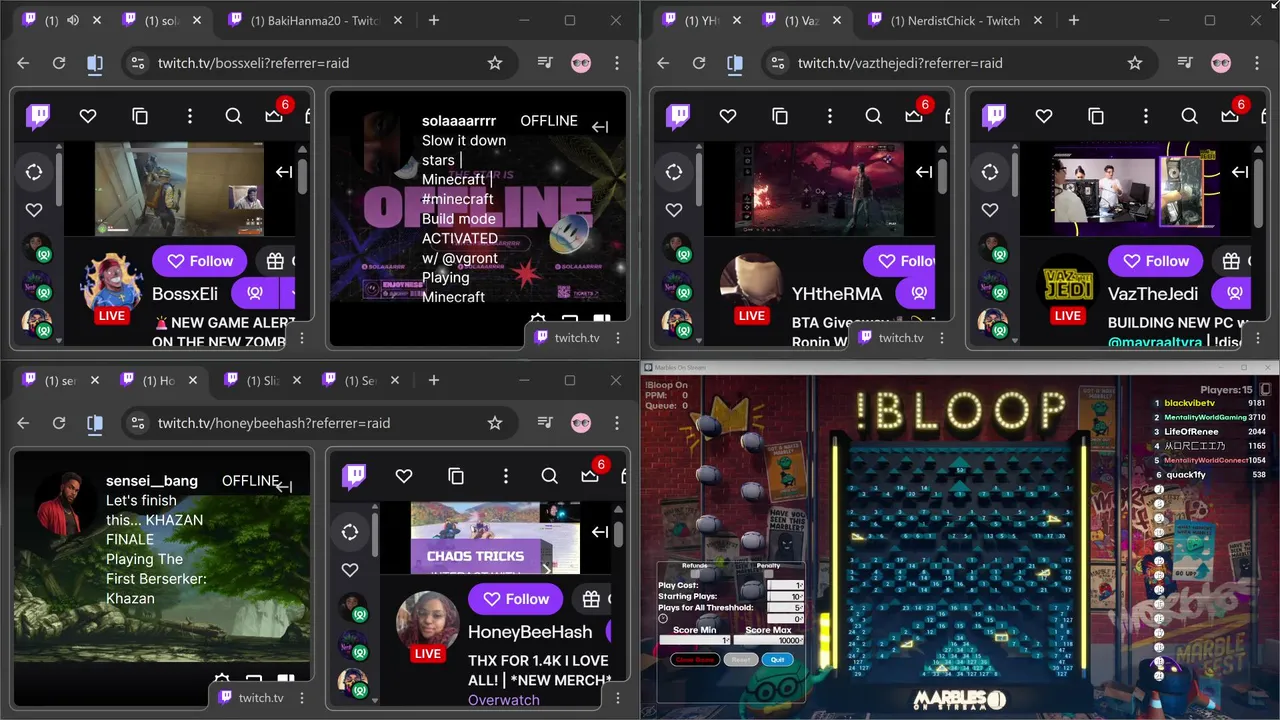Image resolution: width=1280 pixels, height=720 pixels.
Task: Click the Close Game button in Marbles
Action: point(695,660)
